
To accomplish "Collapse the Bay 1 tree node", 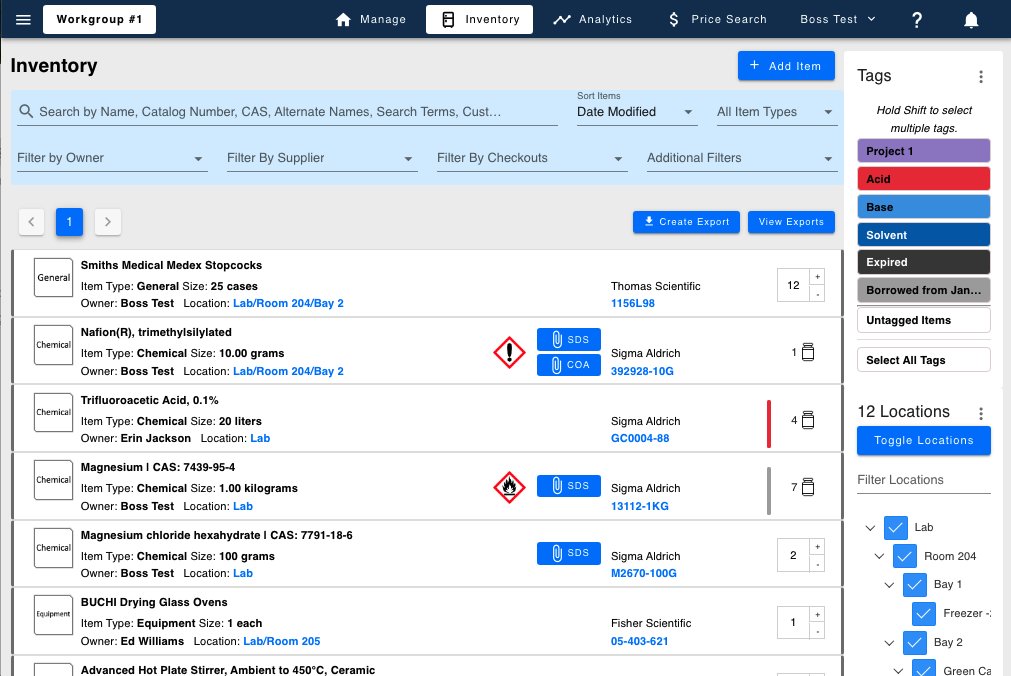I will pos(889,584).
